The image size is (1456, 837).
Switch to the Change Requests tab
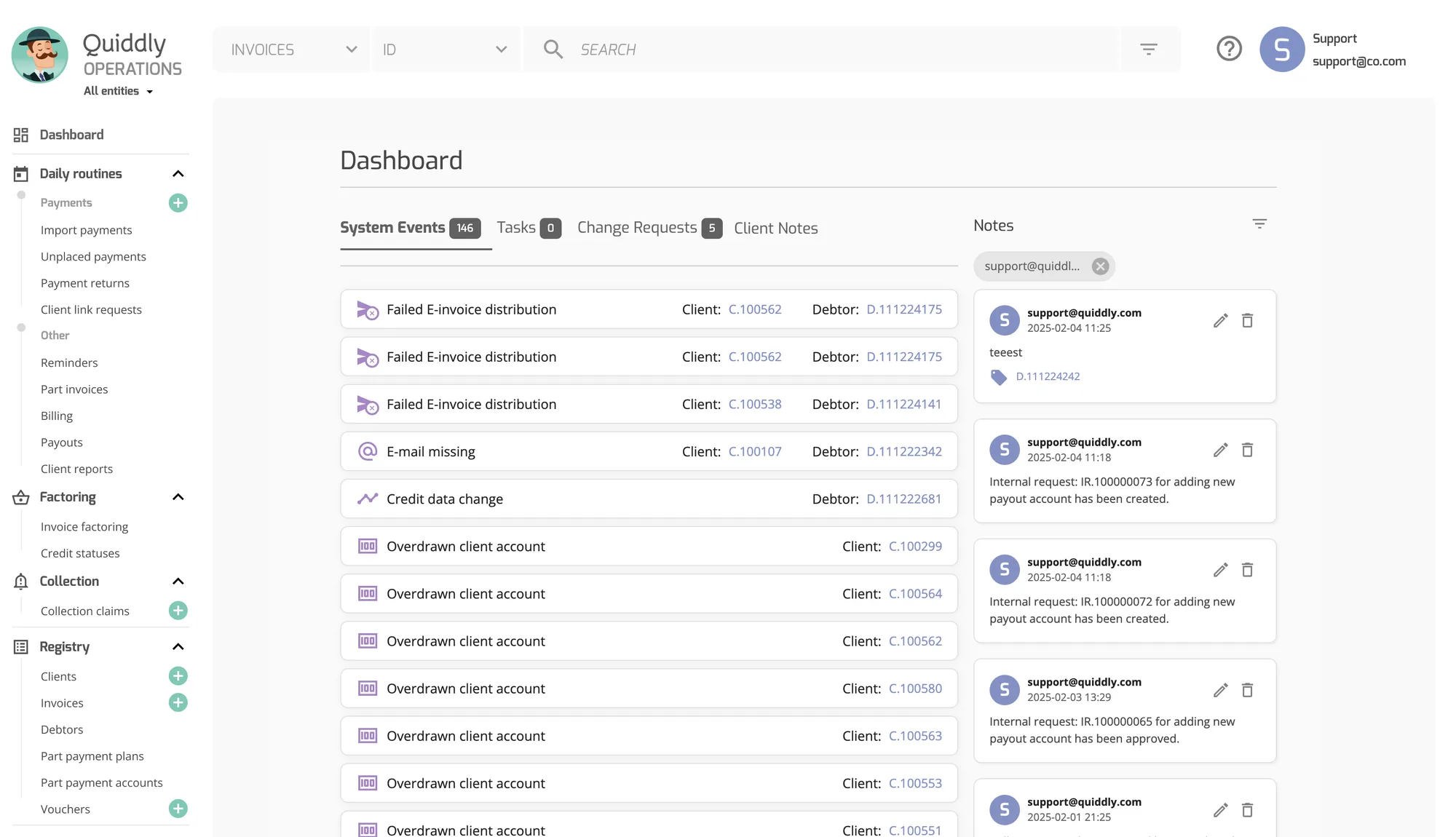click(649, 228)
